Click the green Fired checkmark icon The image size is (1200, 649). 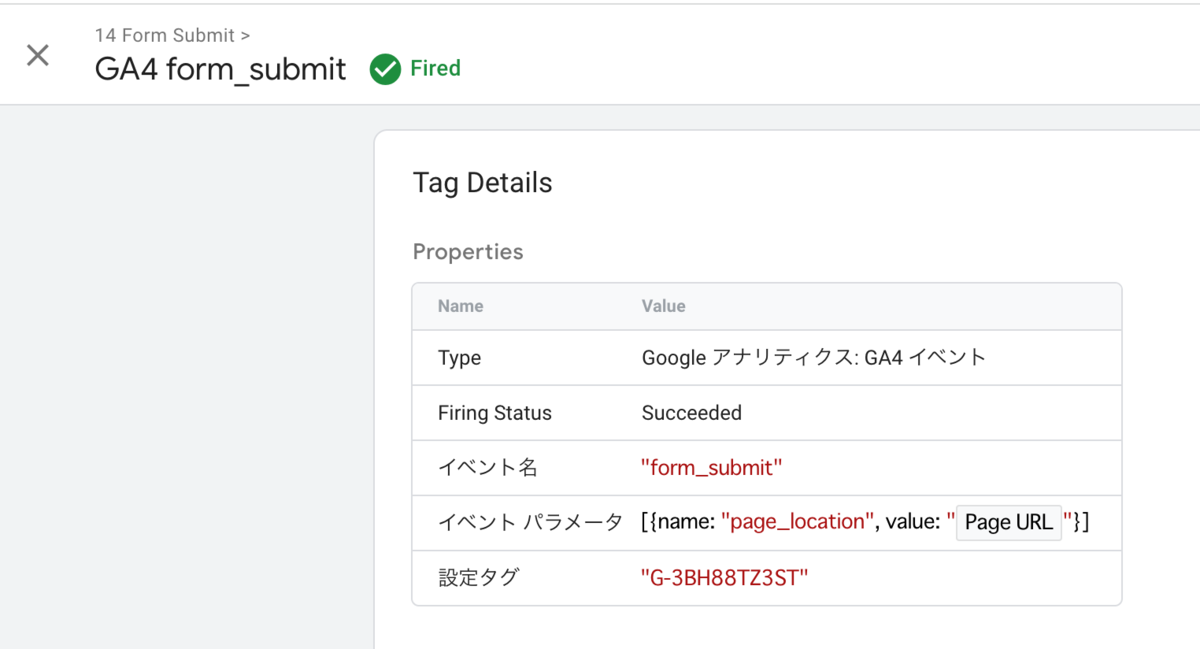pyautogui.click(x=385, y=69)
